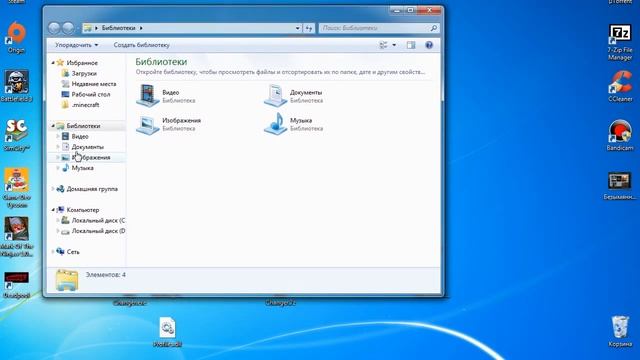
Task: Collapse the Компьютер tree node
Action: 53,210
